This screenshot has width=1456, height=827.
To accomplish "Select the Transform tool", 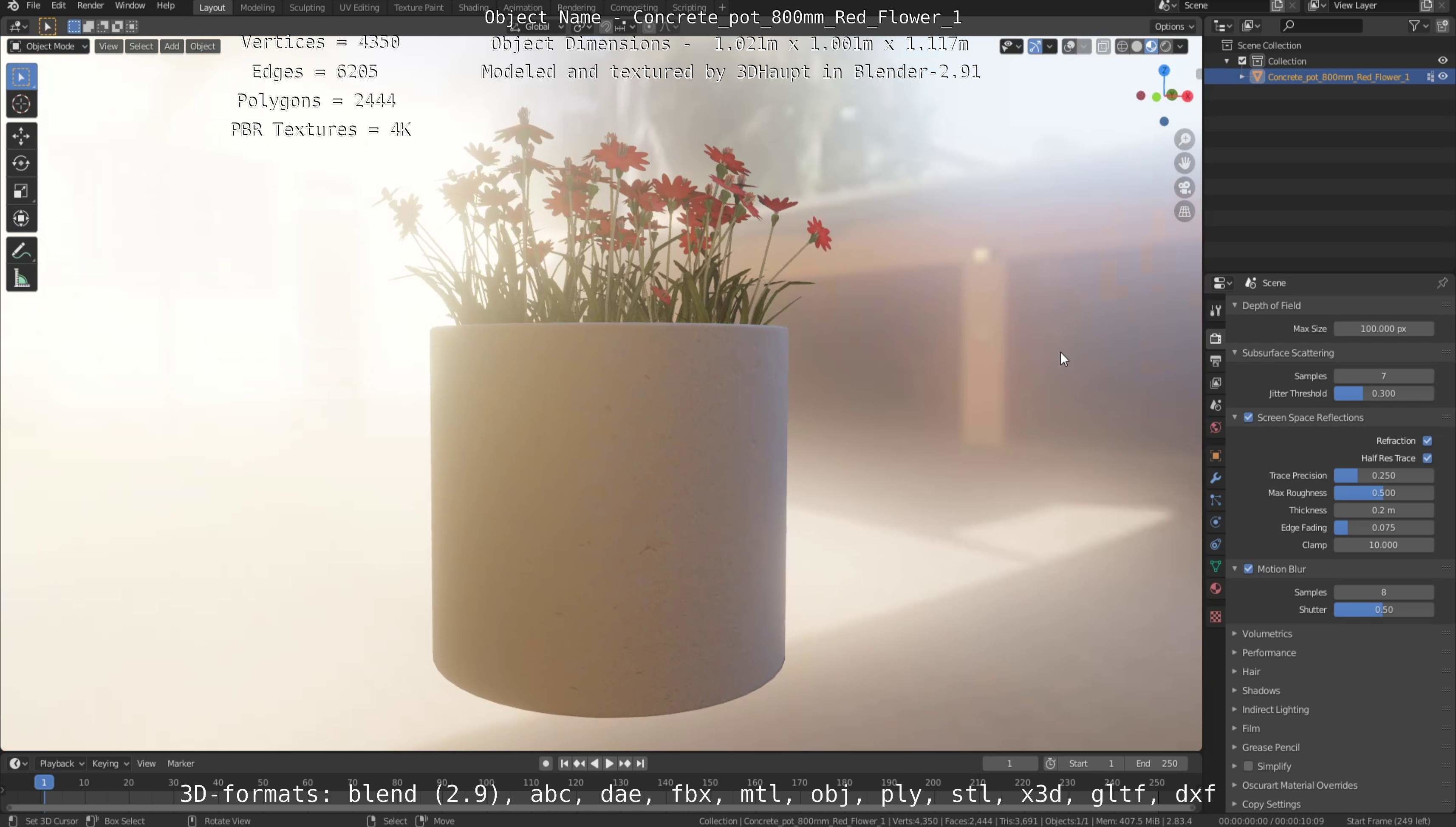I will tap(22, 219).
